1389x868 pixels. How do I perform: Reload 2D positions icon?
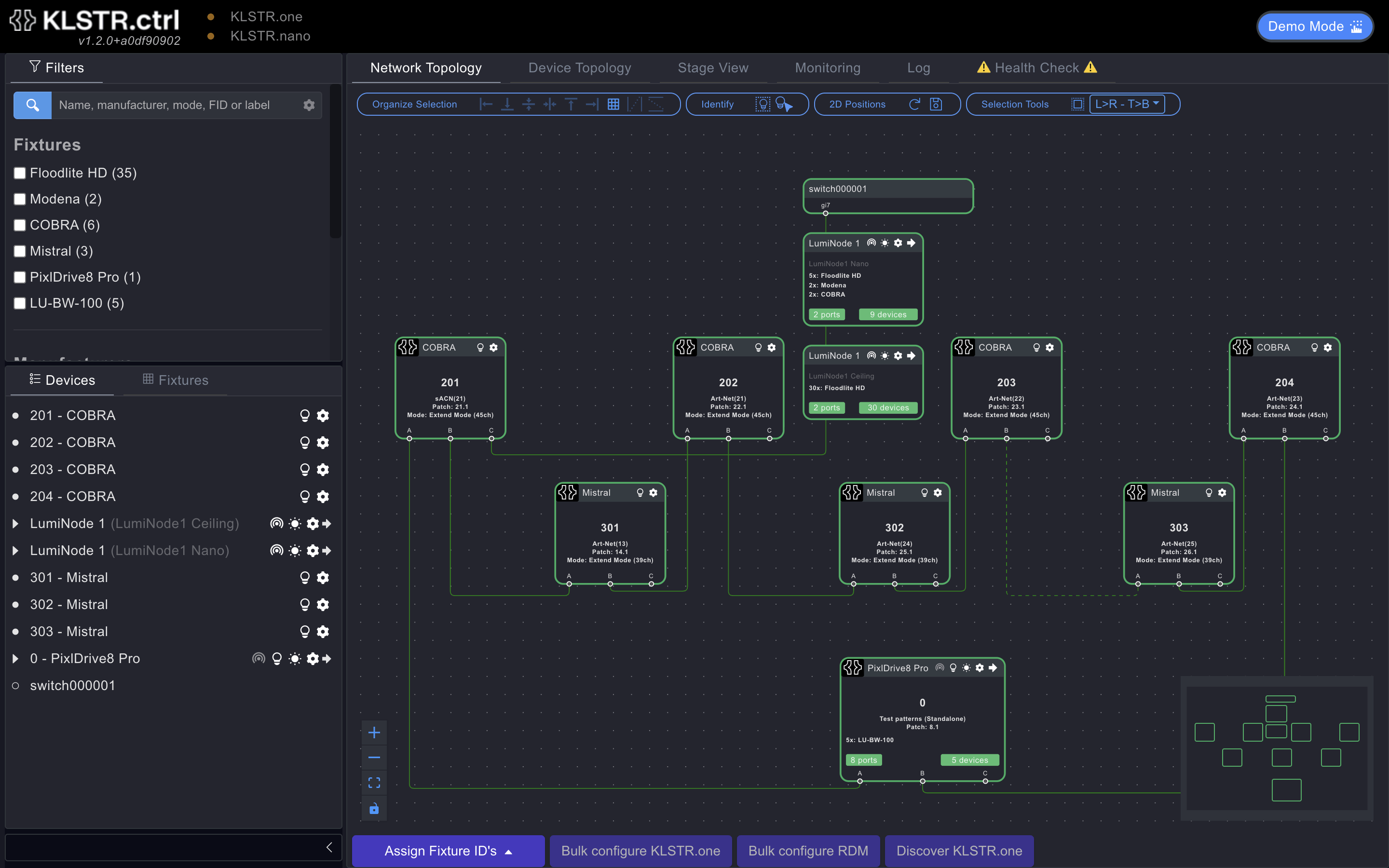(915, 104)
